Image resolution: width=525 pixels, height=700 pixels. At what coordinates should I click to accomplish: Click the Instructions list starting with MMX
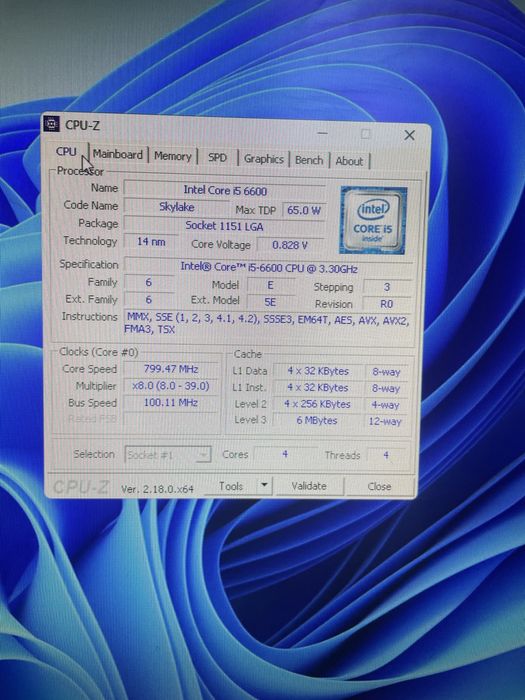(267, 325)
